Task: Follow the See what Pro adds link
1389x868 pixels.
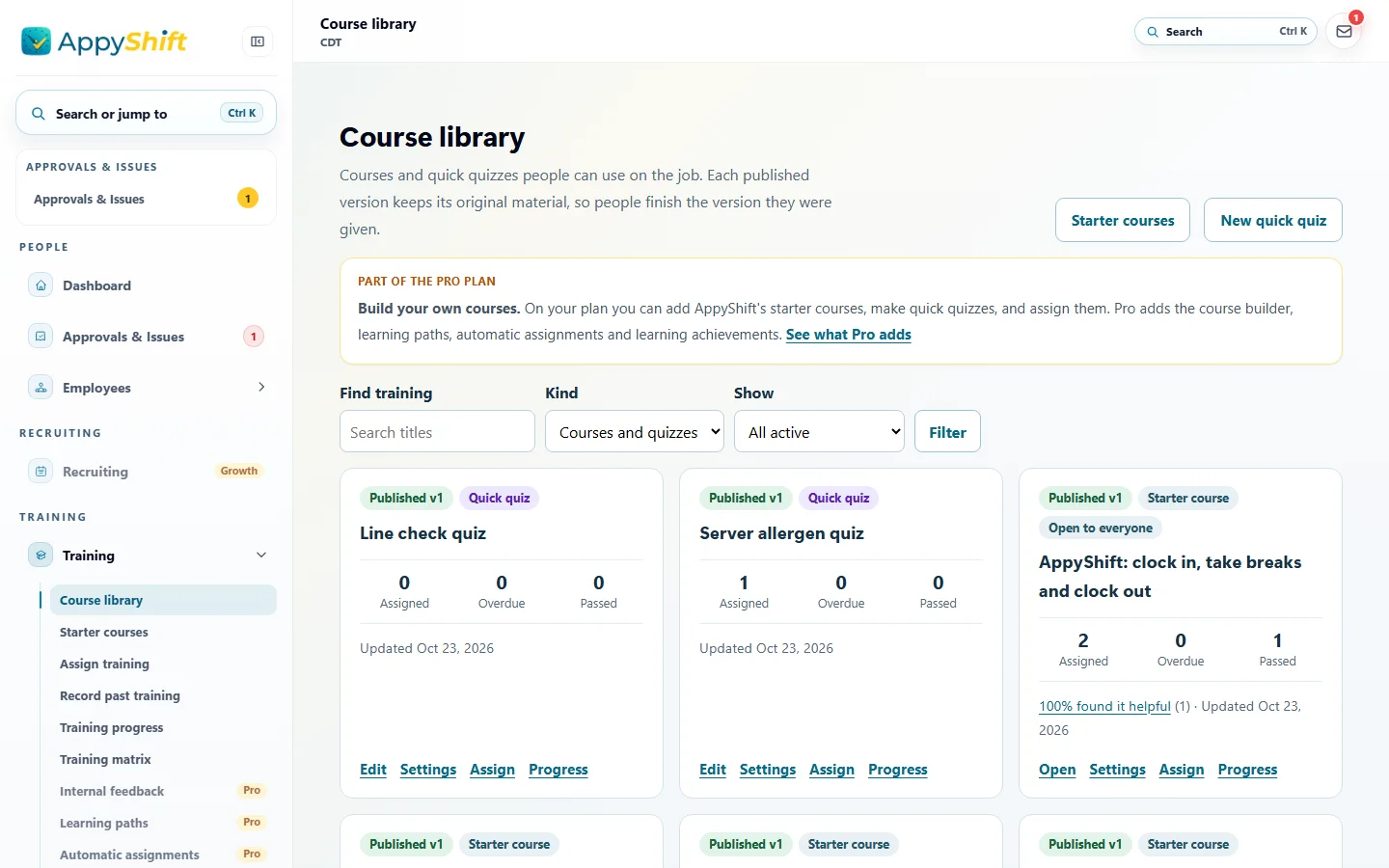Action: coord(849,335)
